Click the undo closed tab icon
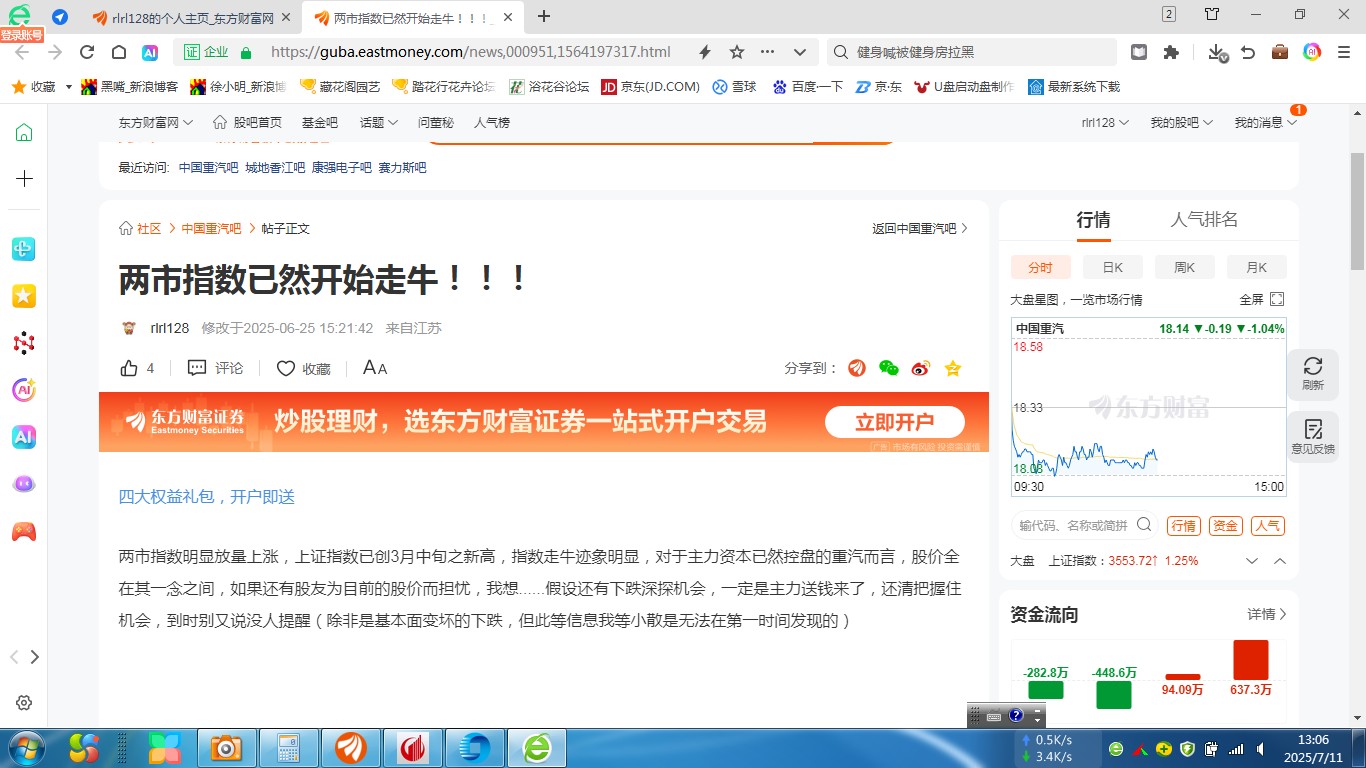The height and width of the screenshot is (768, 1366). click(x=1248, y=52)
